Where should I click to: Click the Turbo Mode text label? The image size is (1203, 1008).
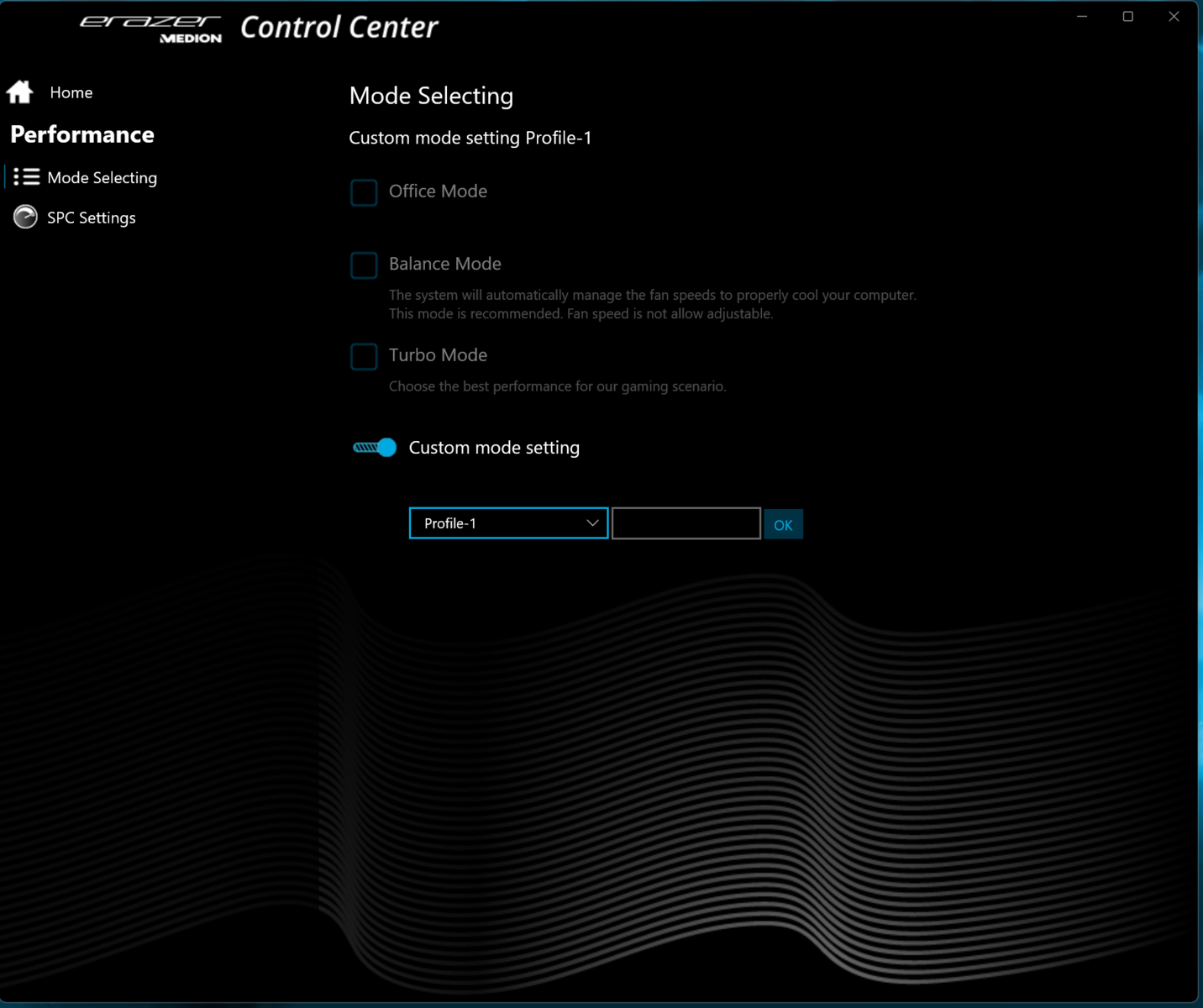tap(438, 355)
